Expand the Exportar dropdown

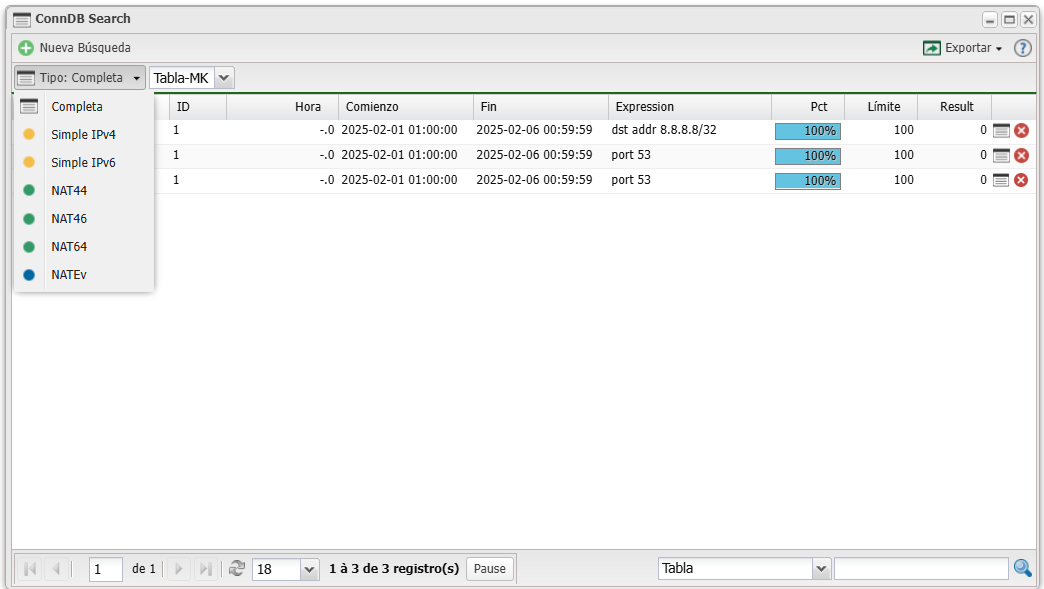(962, 48)
